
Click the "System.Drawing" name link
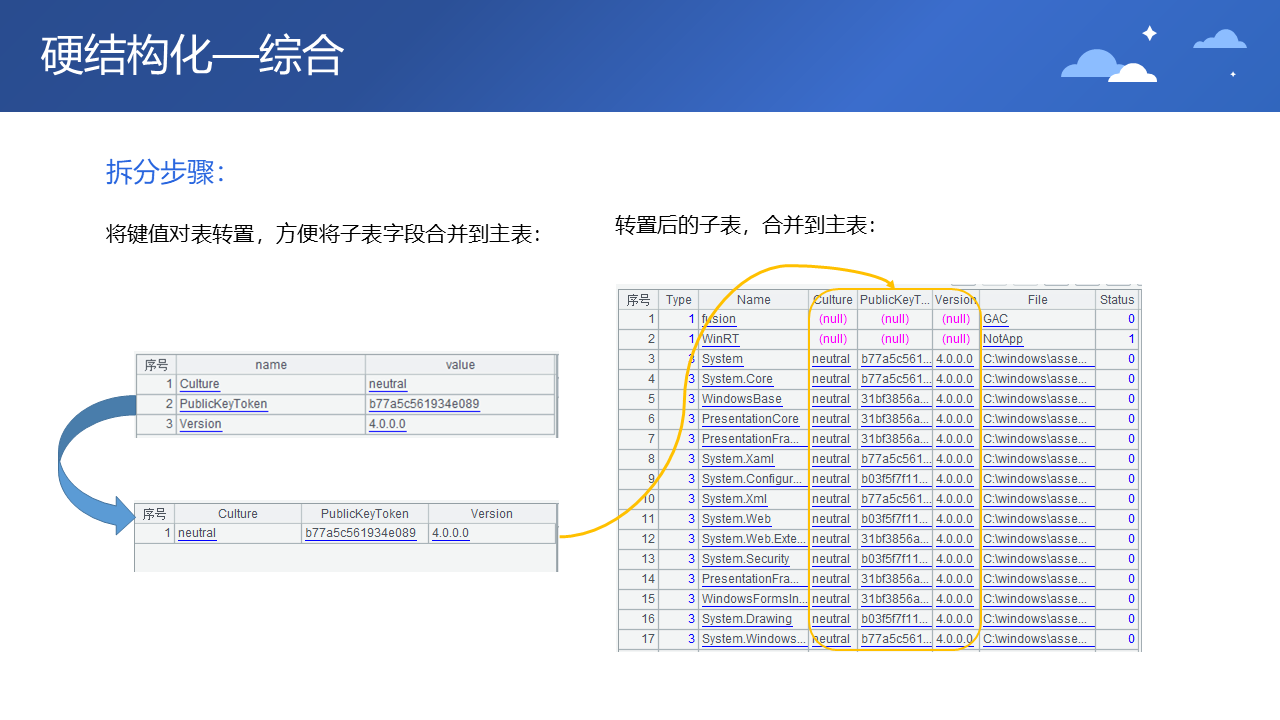(x=746, y=619)
